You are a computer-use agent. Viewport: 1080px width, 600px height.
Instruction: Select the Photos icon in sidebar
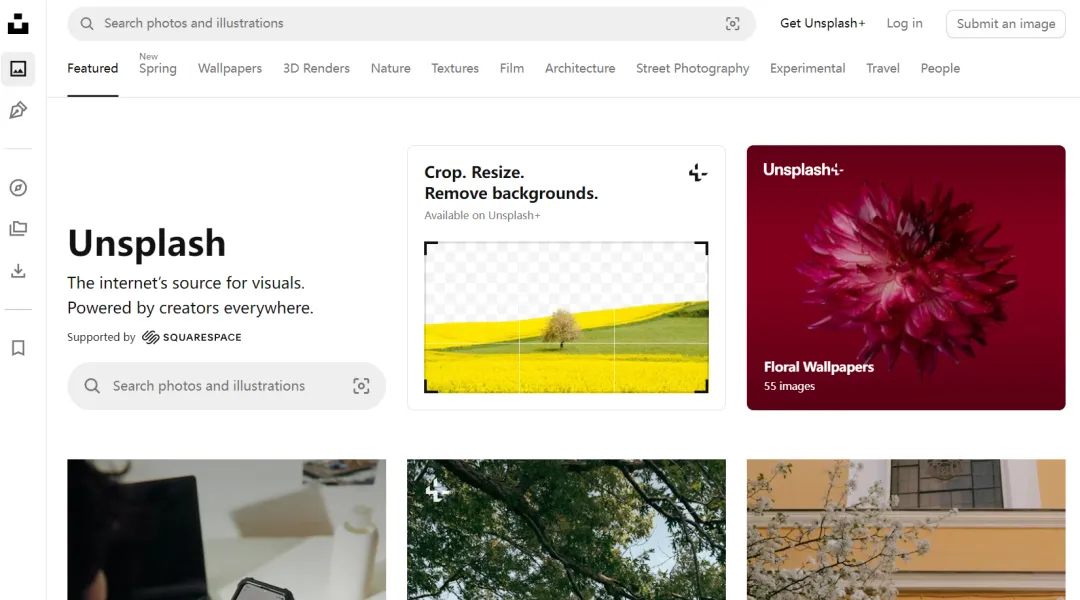point(18,69)
